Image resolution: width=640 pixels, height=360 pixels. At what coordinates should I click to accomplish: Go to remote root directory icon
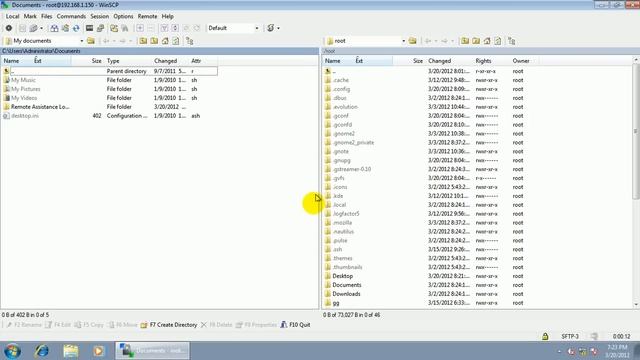(476, 41)
